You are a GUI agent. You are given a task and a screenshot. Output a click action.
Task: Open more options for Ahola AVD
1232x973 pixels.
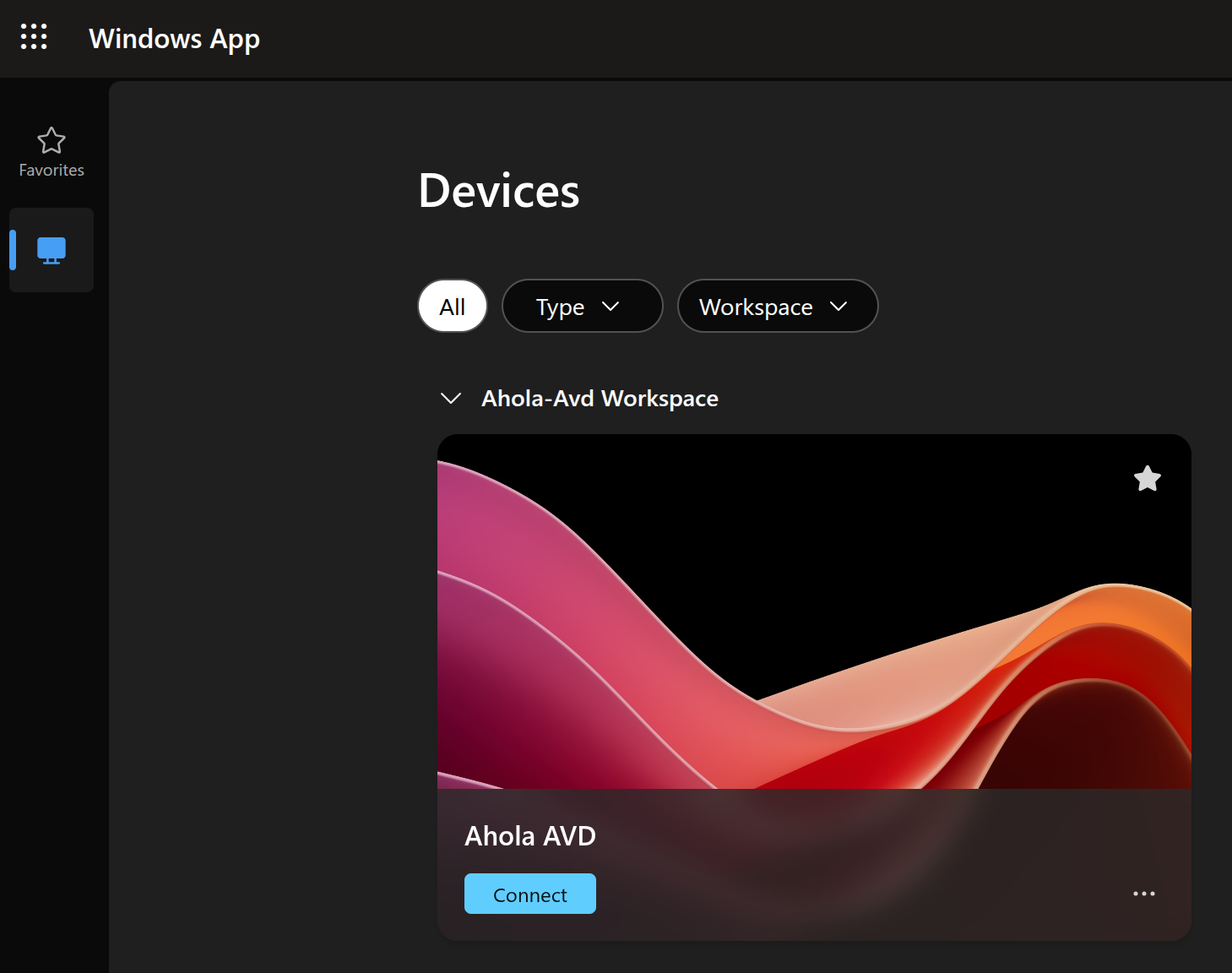1144,894
